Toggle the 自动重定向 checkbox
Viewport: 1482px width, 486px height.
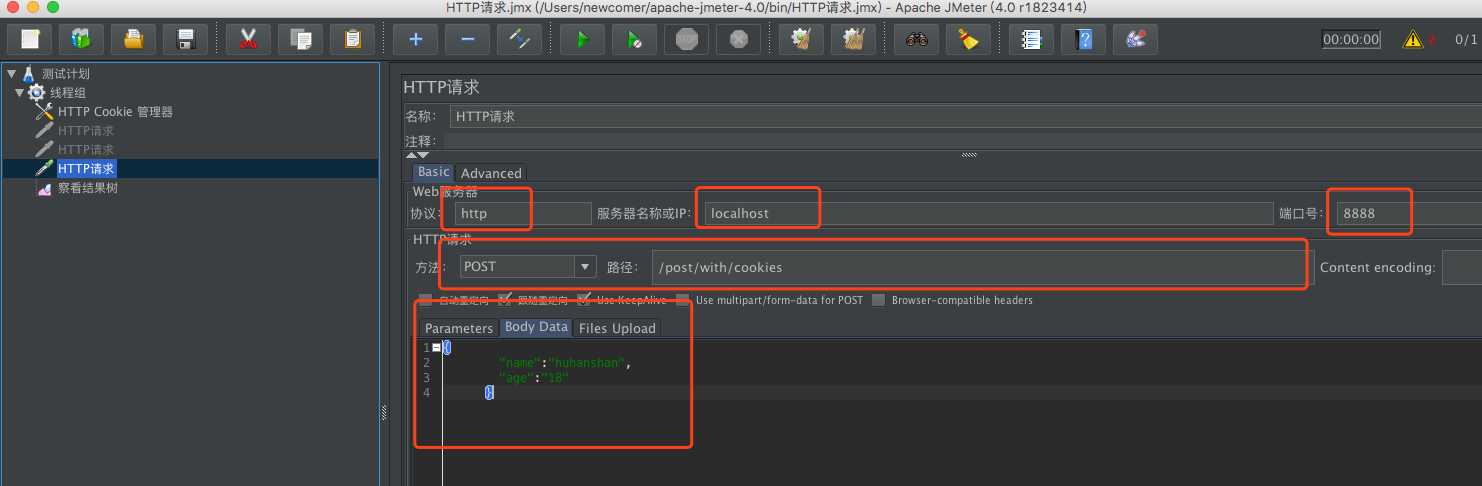coord(425,300)
